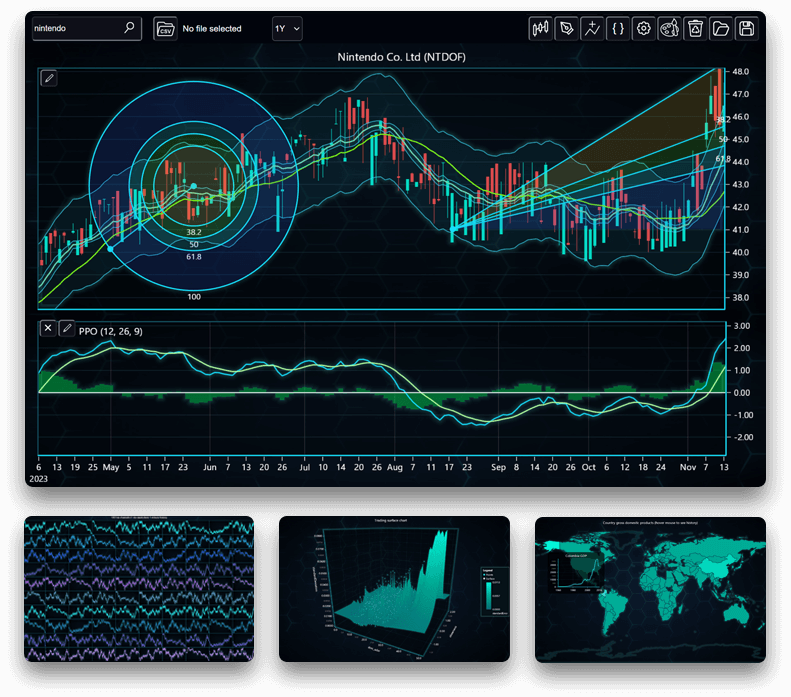Click the pencil edit icon on price chart

click(x=49, y=78)
